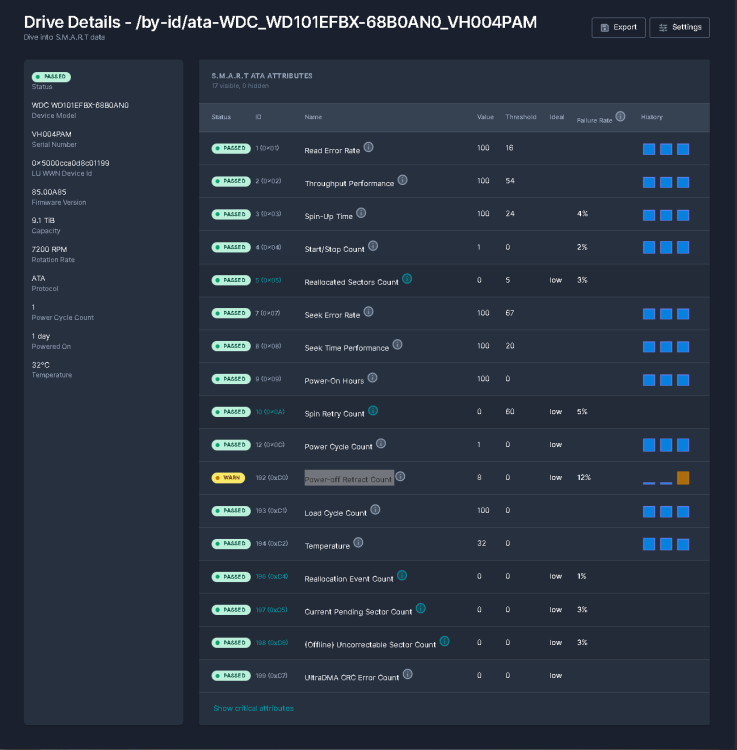The image size is (737, 750).
Task: Click the 1 day Powered On value
Action: pyautogui.click(x=41, y=336)
